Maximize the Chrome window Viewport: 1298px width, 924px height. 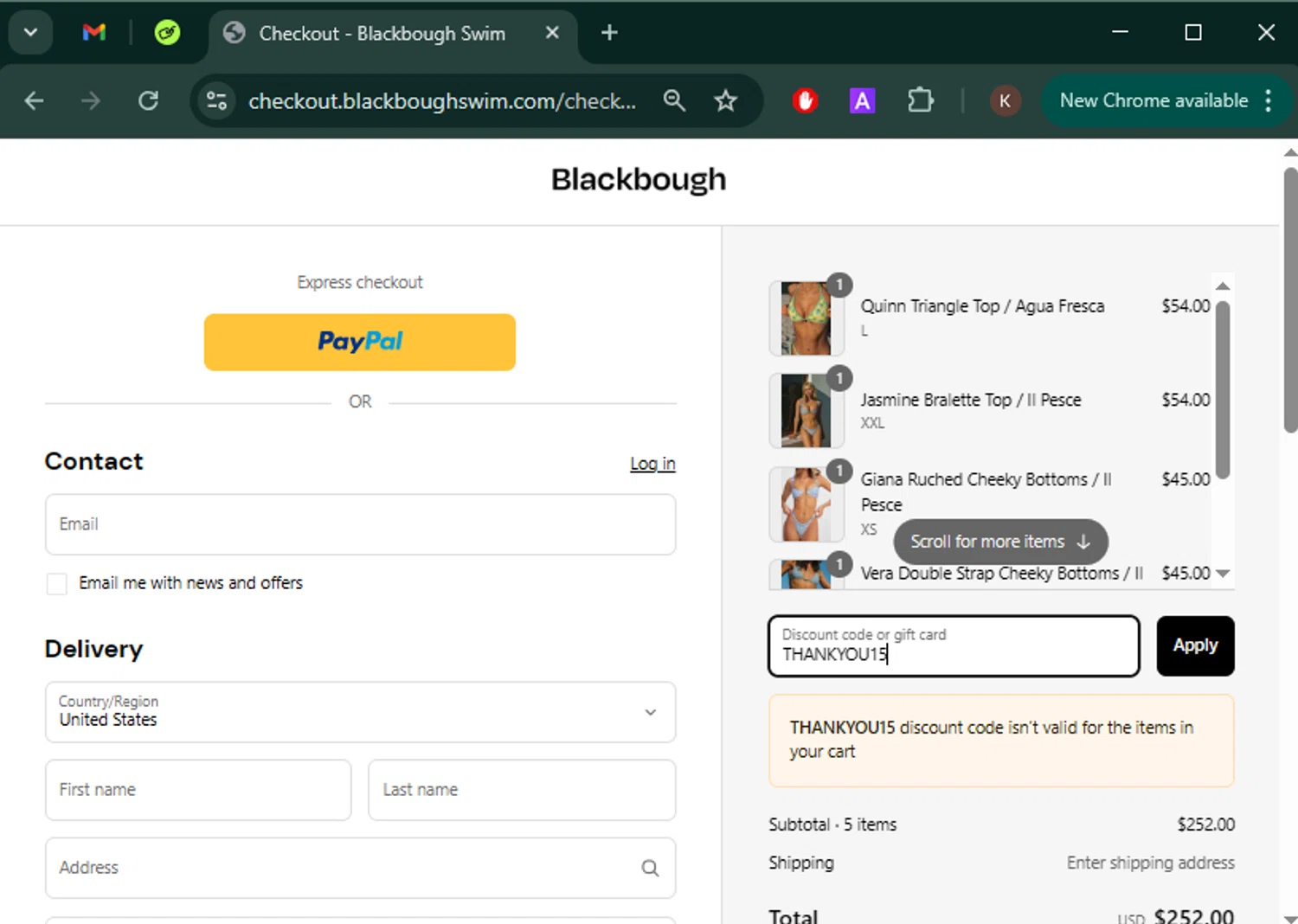click(x=1193, y=33)
